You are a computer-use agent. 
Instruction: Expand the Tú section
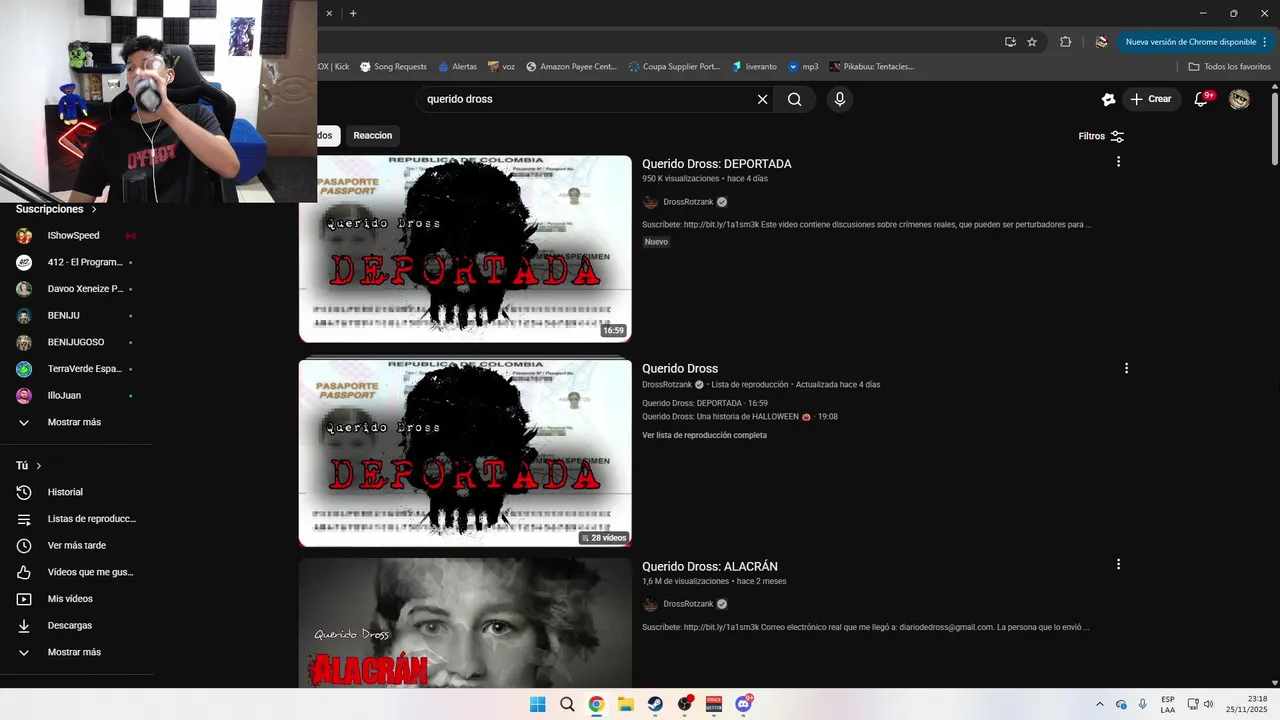pyautogui.click(x=28, y=465)
